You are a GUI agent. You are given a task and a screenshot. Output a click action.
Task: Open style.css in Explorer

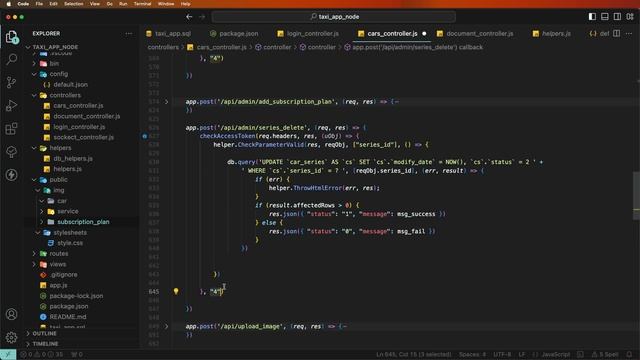tap(70, 243)
